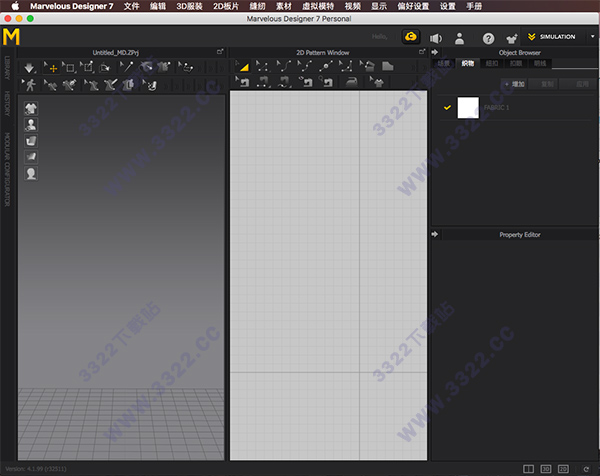
Task: Toggle the bald head avatar view icon
Action: coord(31,173)
